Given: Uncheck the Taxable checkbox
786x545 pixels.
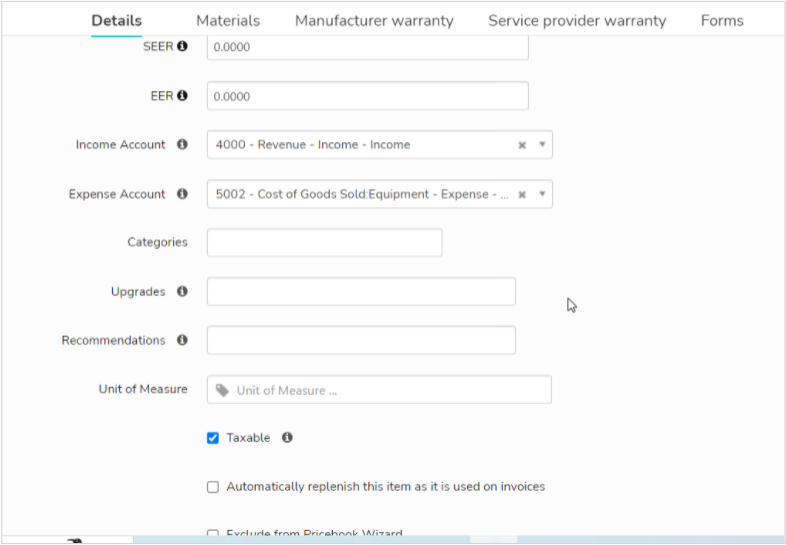Looking at the screenshot, I should point(213,438).
